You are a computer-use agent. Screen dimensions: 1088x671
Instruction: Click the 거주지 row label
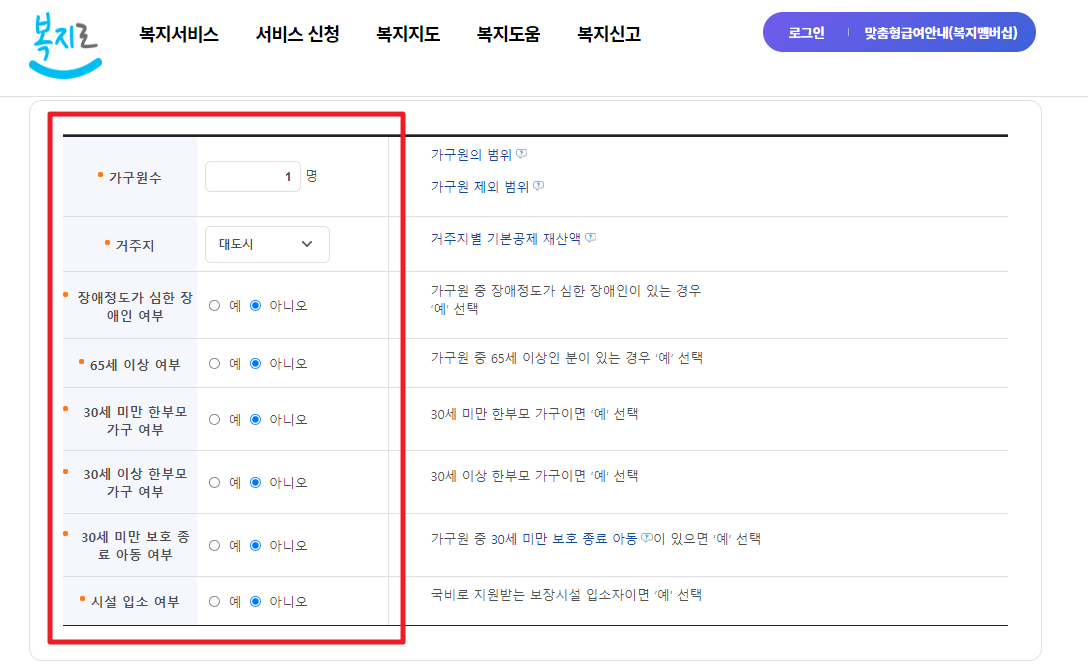point(135,245)
